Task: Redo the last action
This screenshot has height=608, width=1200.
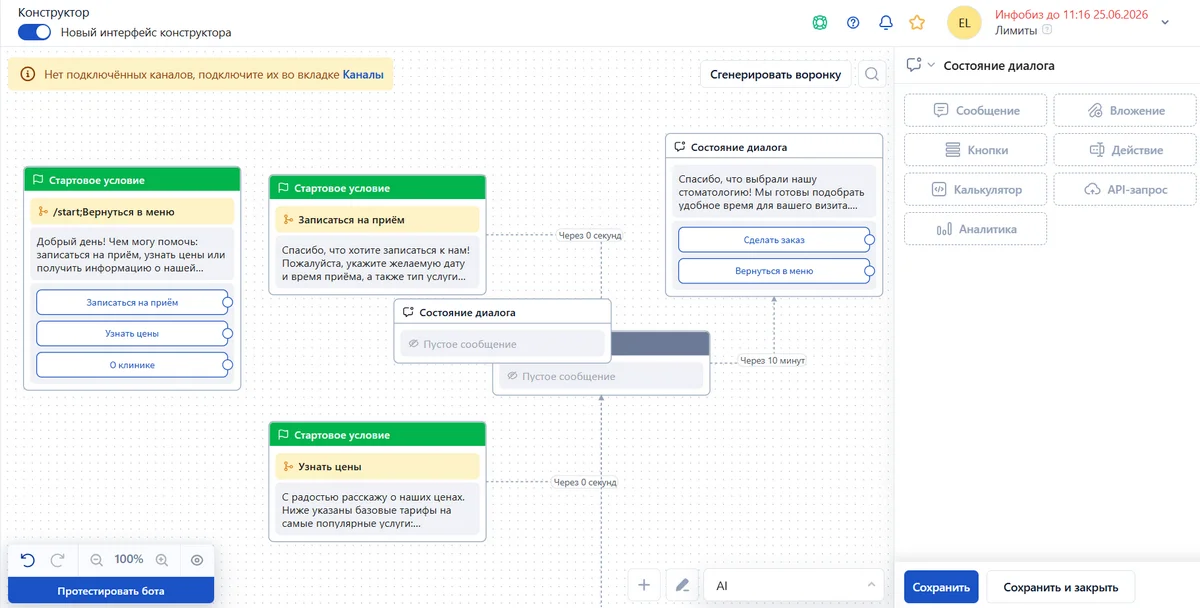Action: (x=58, y=560)
